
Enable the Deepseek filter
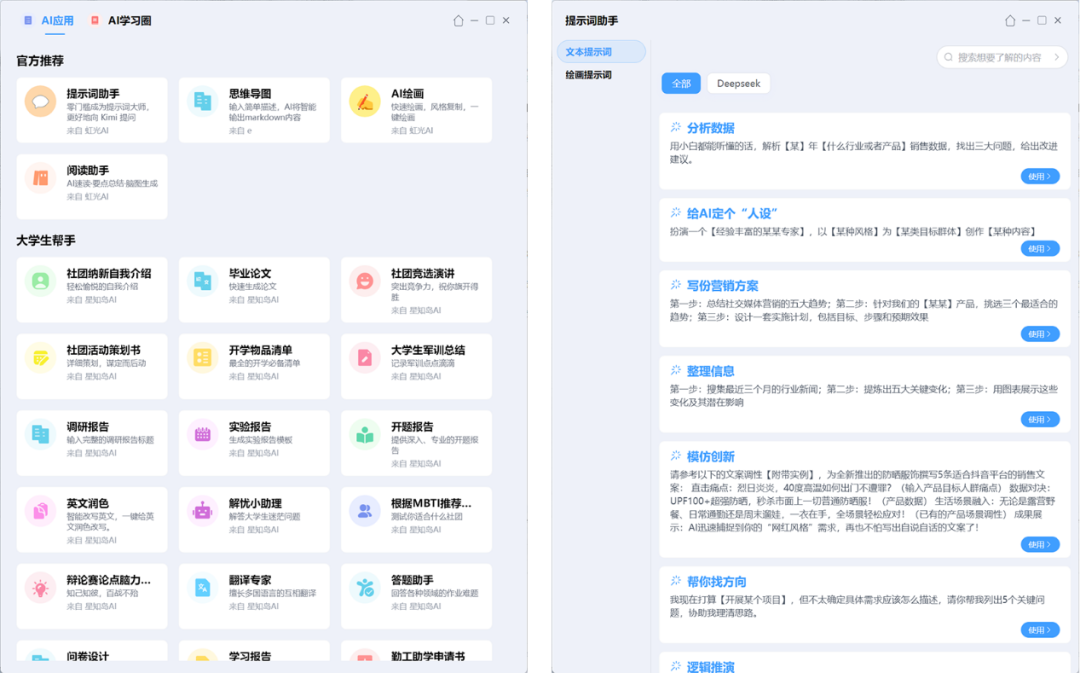click(738, 83)
